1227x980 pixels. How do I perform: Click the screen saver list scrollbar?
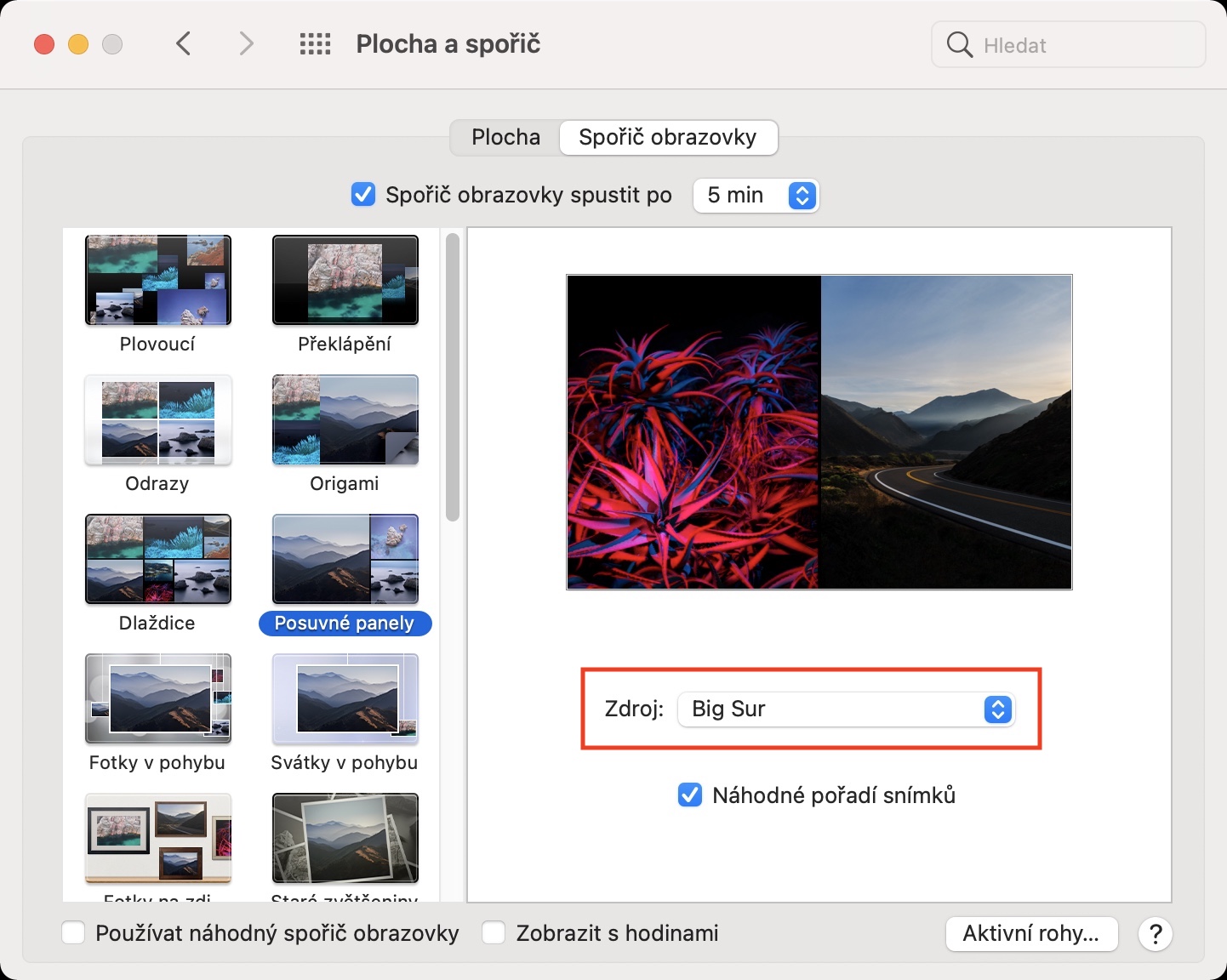point(453,377)
